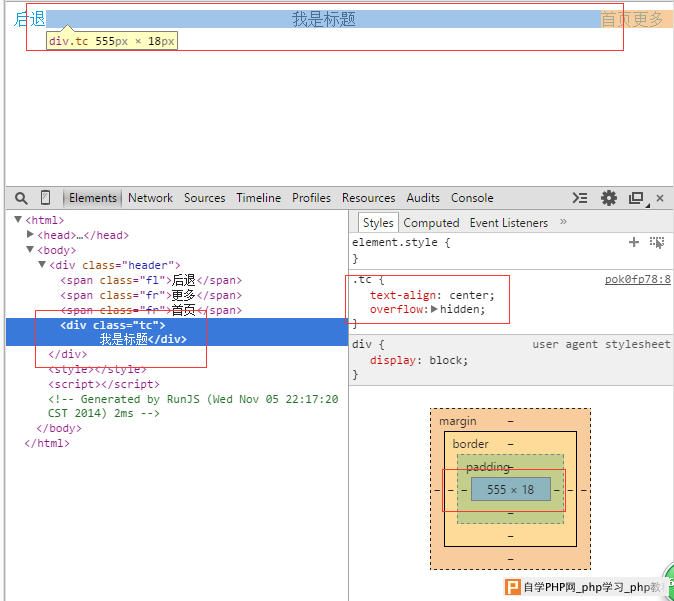Image resolution: width=674 pixels, height=601 pixels.
Task: Select the empty style node
Action: [97, 369]
